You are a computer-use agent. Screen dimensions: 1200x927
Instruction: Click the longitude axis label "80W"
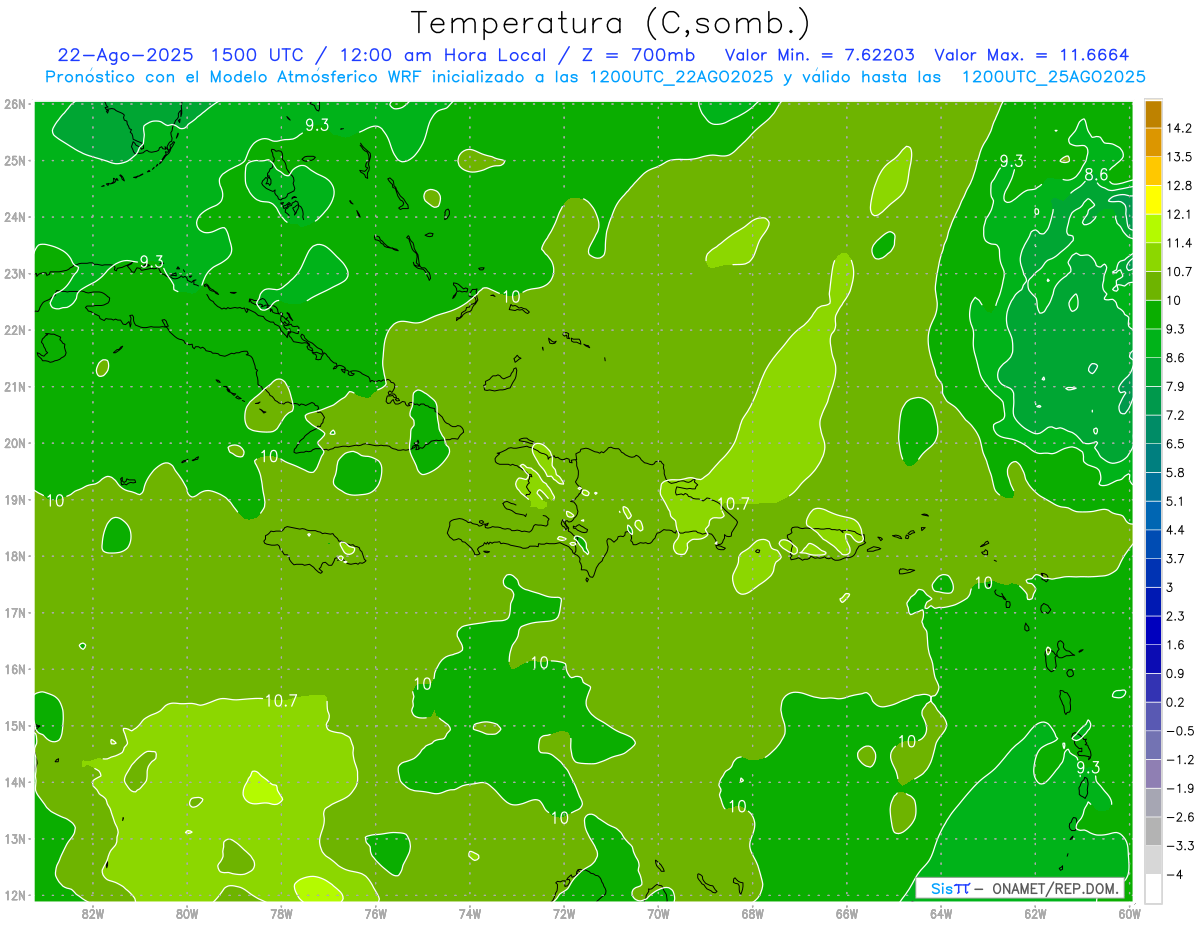tap(187, 913)
